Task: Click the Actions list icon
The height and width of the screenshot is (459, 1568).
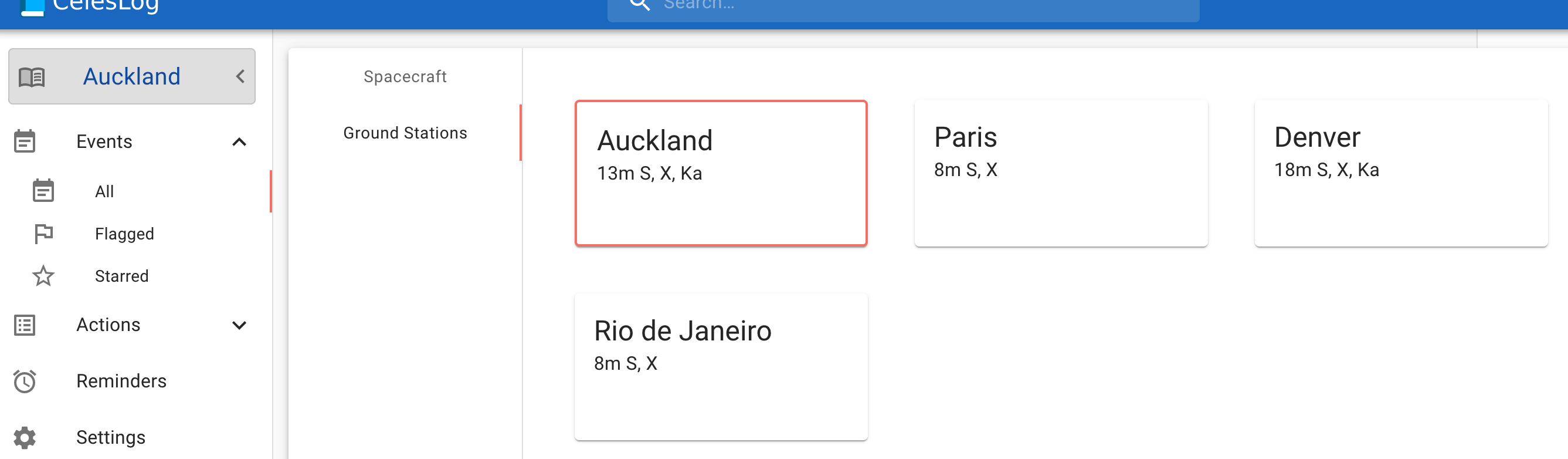Action: pyautogui.click(x=25, y=325)
